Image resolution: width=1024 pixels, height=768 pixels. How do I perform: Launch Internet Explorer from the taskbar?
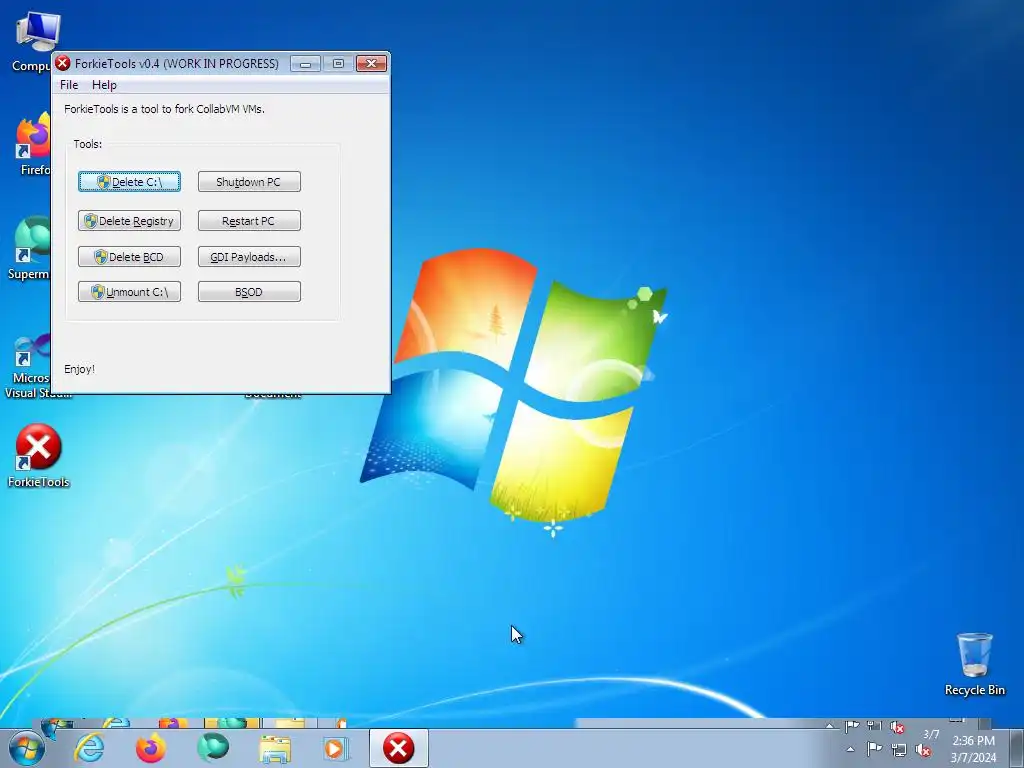(x=89, y=748)
